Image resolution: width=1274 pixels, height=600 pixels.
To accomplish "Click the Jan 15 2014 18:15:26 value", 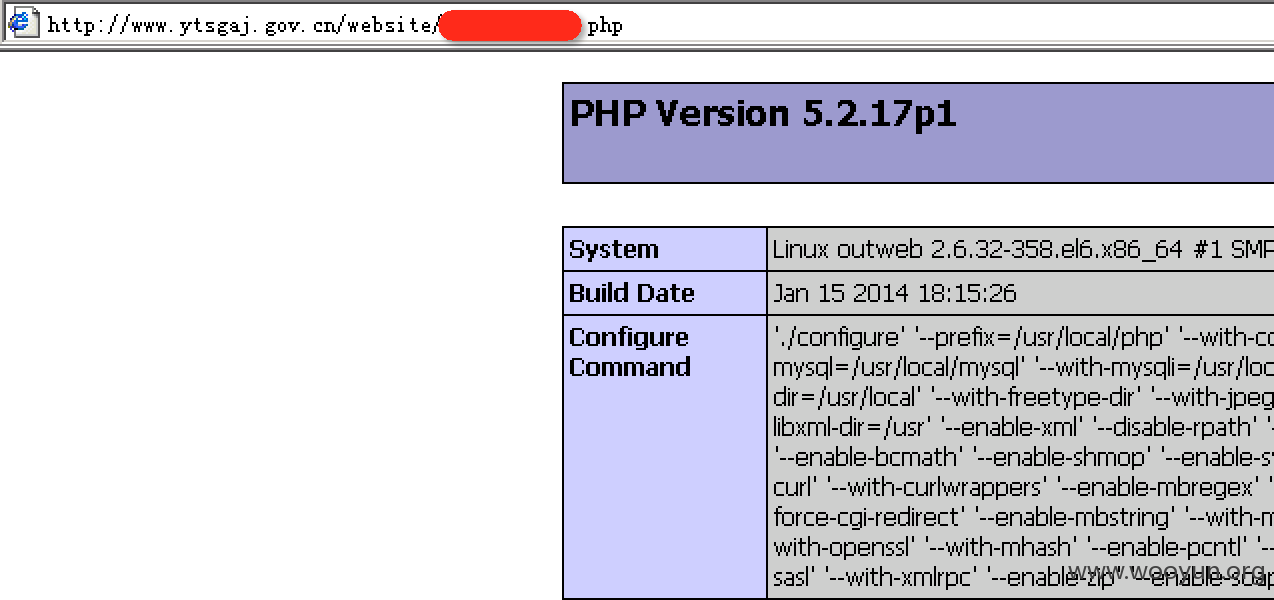I will (895, 293).
